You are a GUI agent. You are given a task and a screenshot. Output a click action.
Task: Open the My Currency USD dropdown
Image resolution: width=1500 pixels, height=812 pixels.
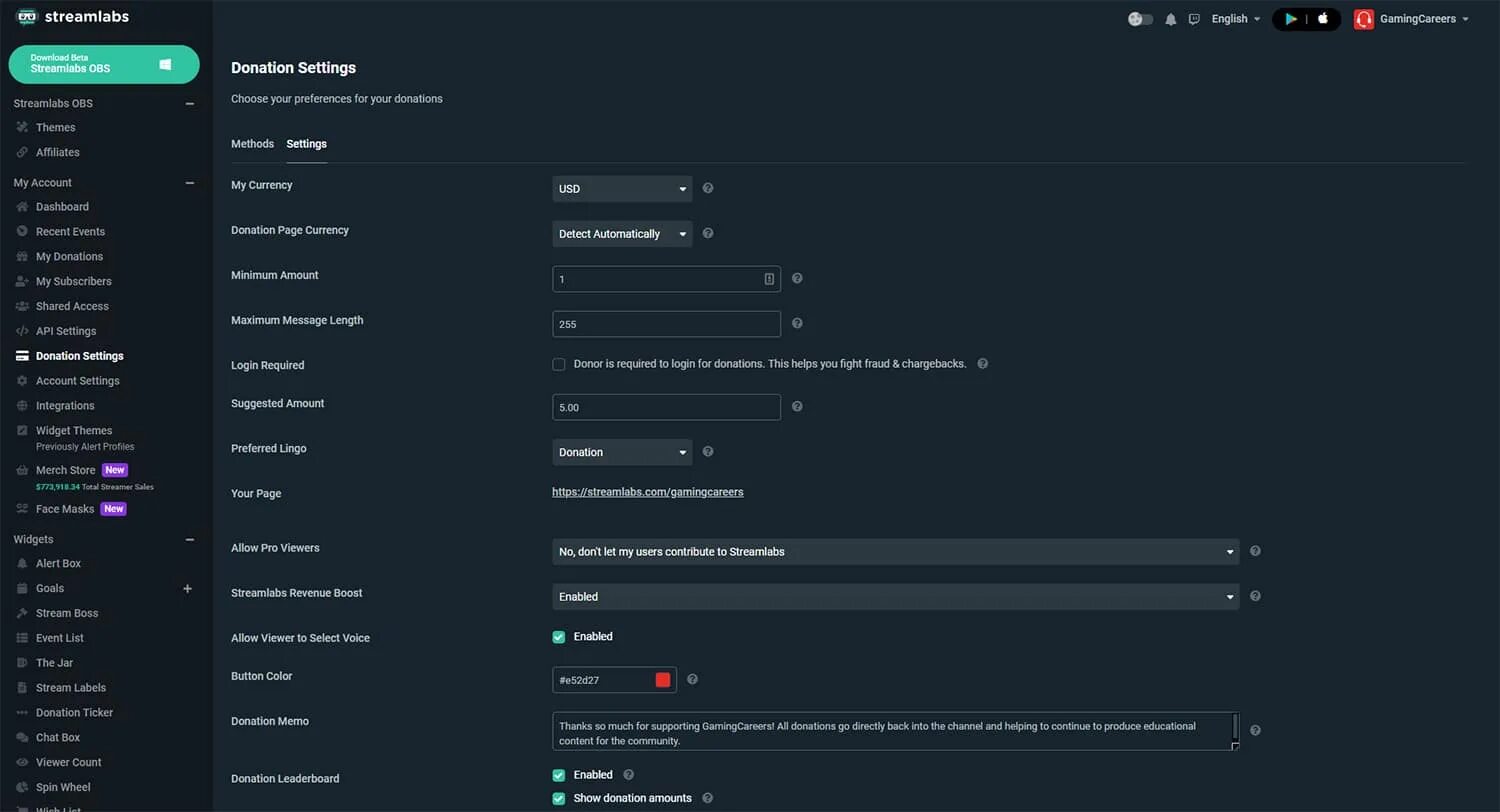click(622, 189)
